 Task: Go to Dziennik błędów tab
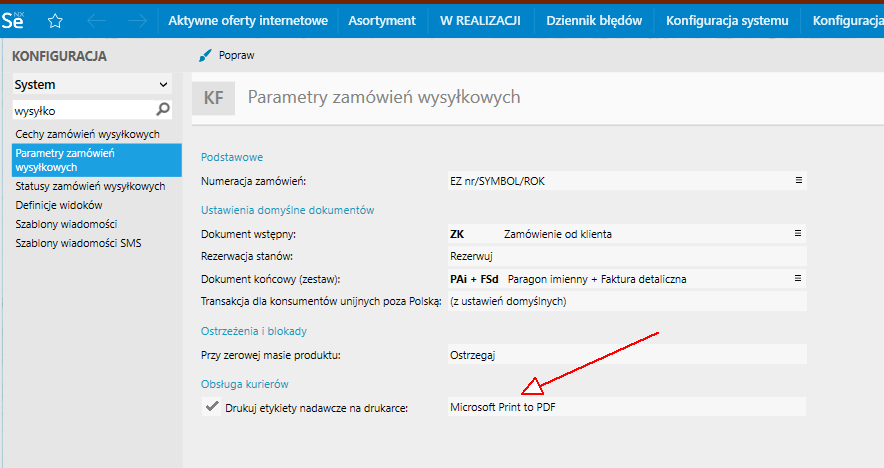click(594, 21)
